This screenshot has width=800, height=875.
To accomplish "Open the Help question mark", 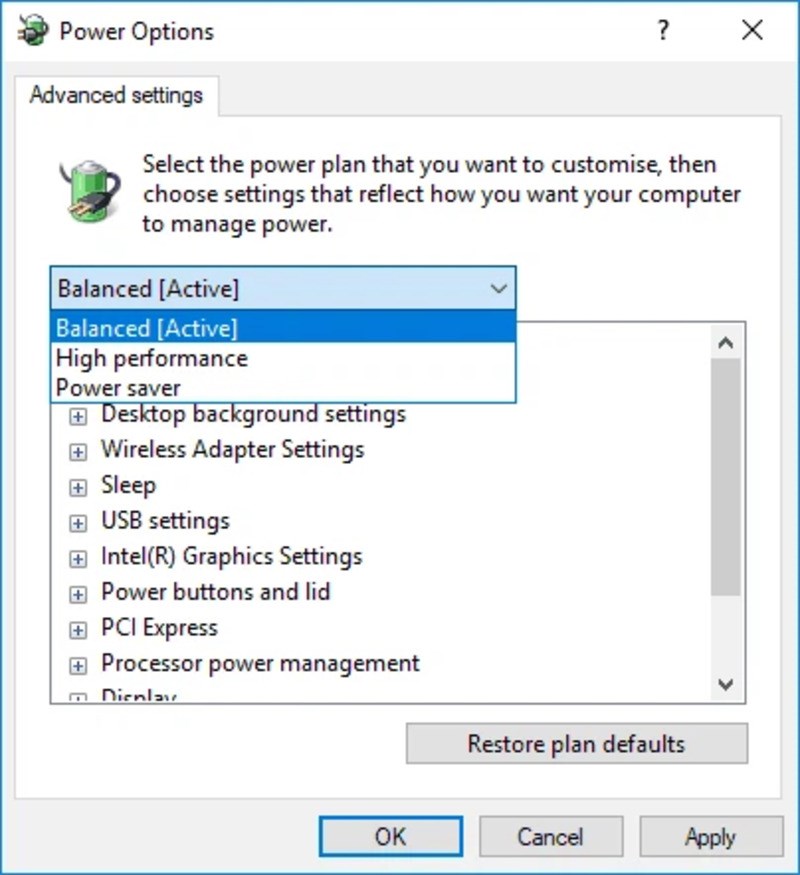I will (x=662, y=31).
